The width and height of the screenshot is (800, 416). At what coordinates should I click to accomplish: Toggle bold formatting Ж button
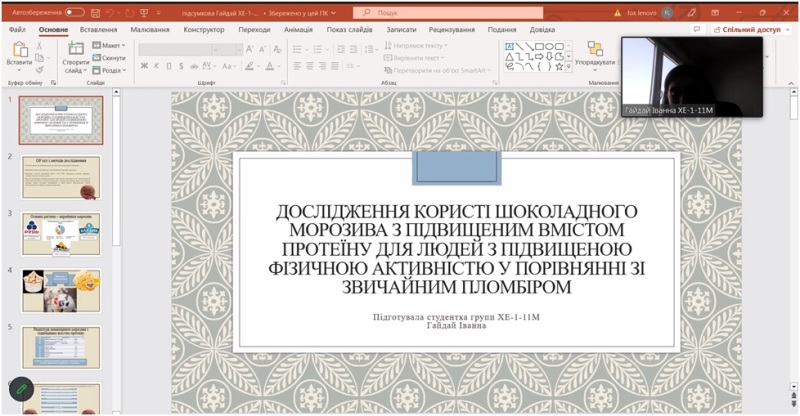point(144,66)
